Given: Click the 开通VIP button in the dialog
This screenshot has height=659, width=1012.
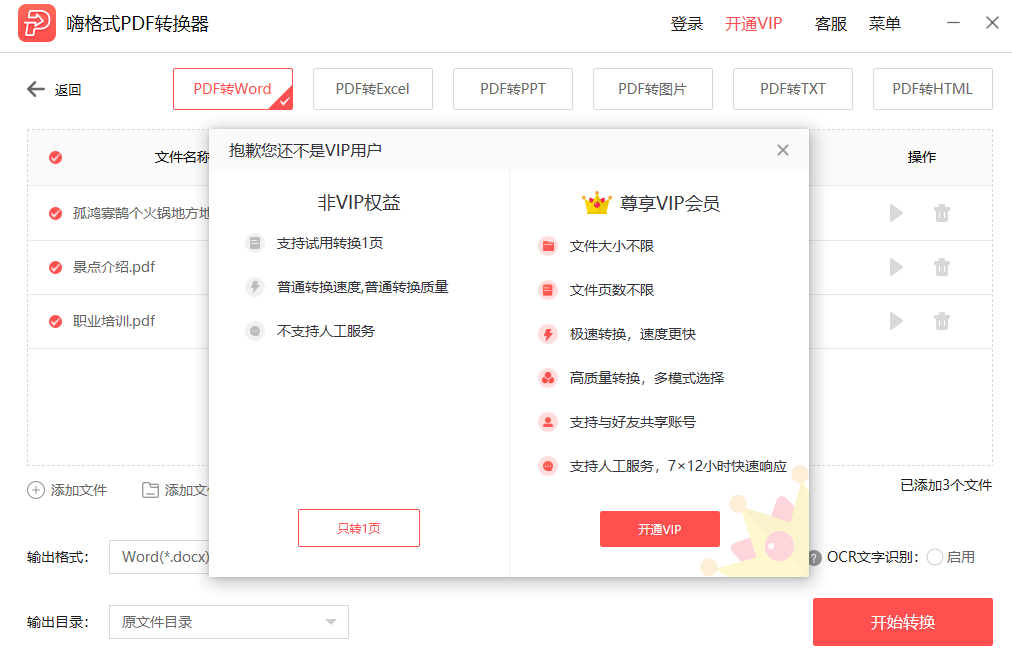Looking at the screenshot, I should pyautogui.click(x=659, y=528).
